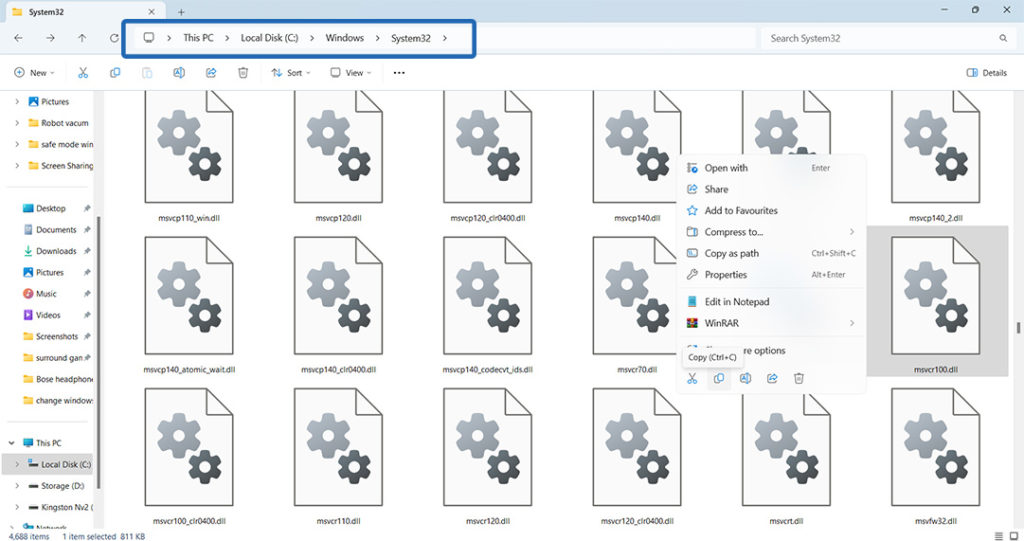Click the New button
Image resolution: width=1024 pixels, height=541 pixels.
coord(33,73)
